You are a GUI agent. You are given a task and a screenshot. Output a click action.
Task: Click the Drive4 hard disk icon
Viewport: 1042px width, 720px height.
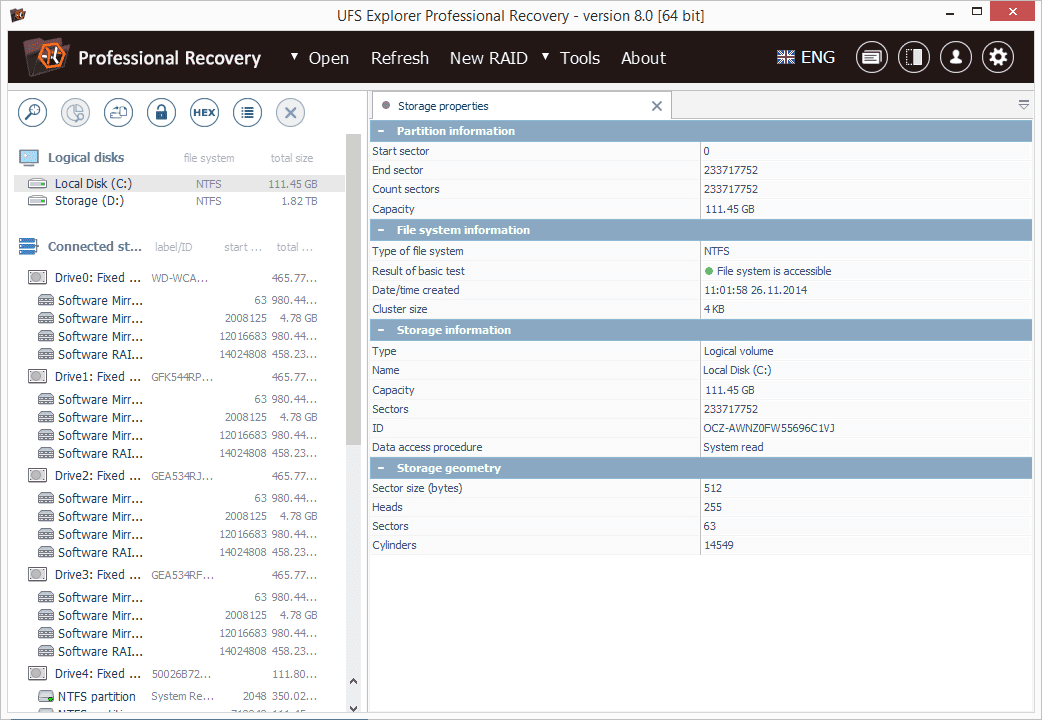click(x=37, y=673)
